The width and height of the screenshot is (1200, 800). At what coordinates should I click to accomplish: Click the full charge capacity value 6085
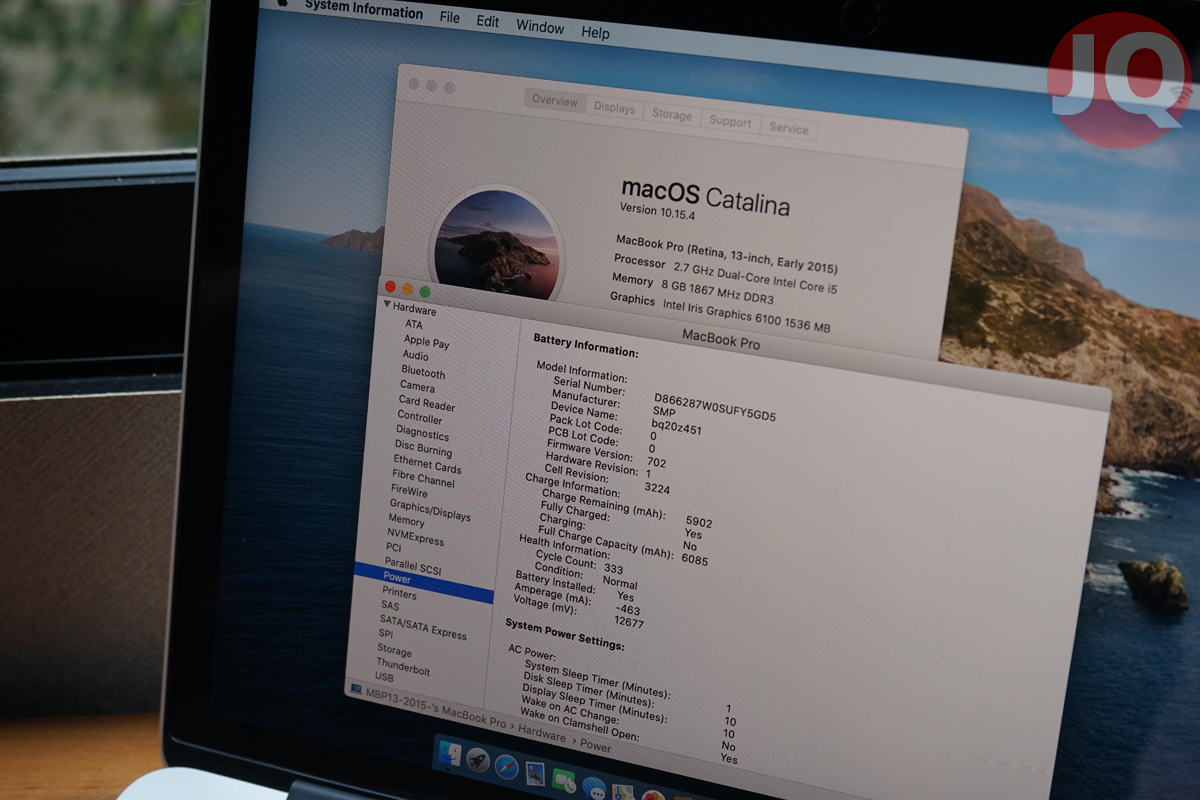694,560
